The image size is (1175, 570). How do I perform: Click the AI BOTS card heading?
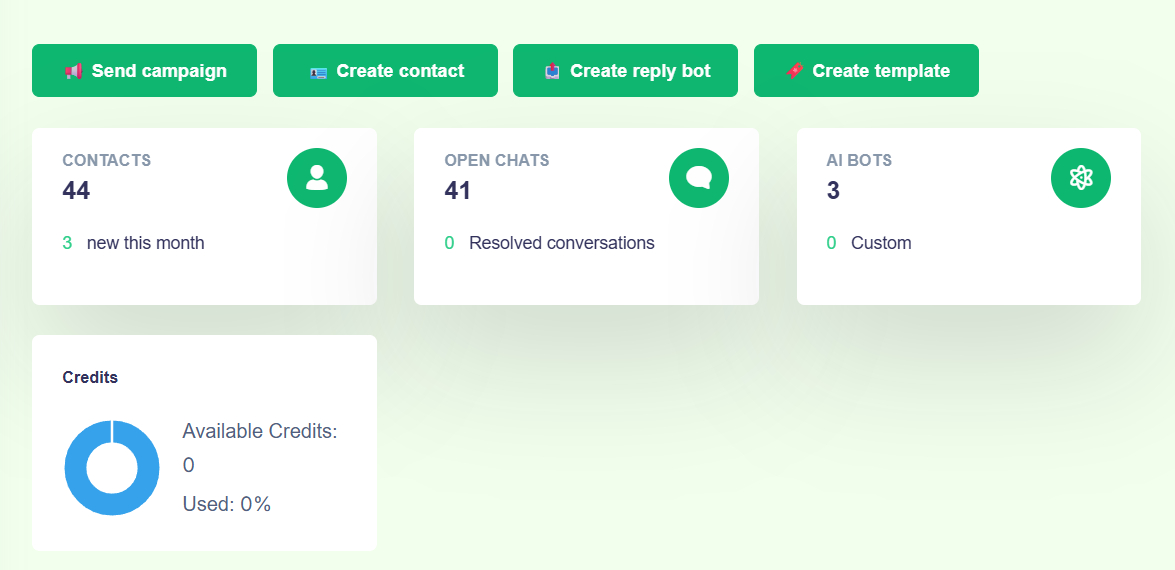859,160
